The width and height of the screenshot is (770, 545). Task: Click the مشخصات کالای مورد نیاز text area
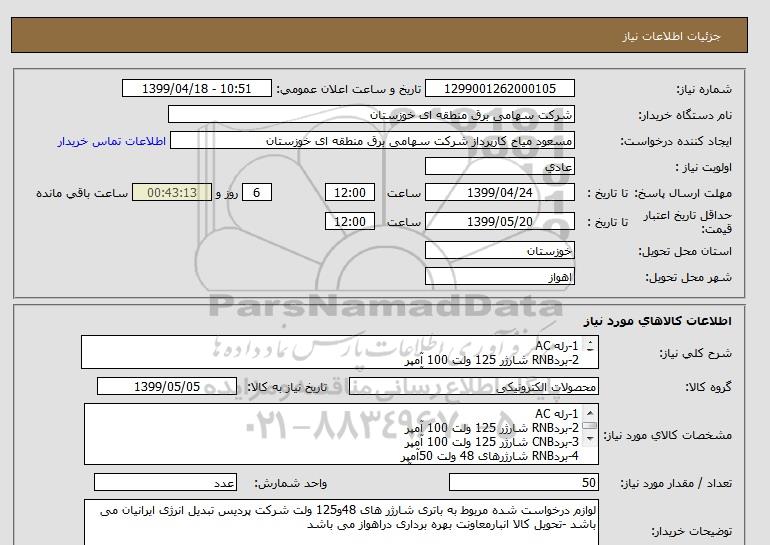click(341, 434)
